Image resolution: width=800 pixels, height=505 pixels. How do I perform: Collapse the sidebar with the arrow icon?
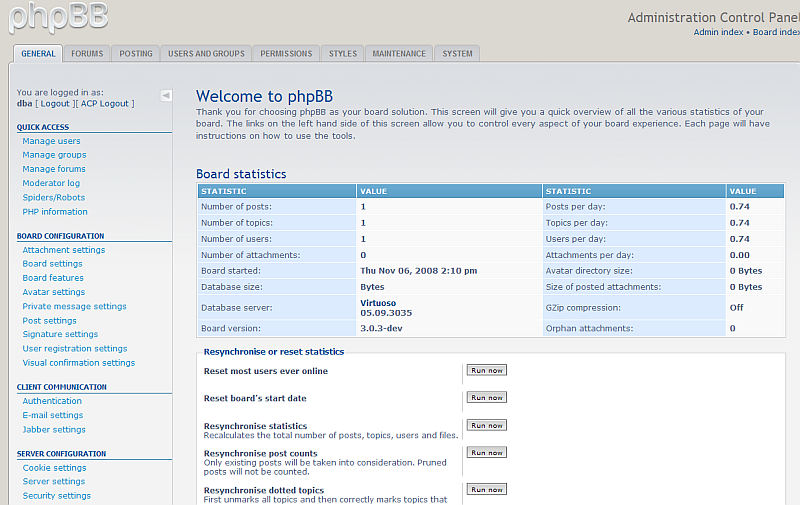[x=166, y=95]
